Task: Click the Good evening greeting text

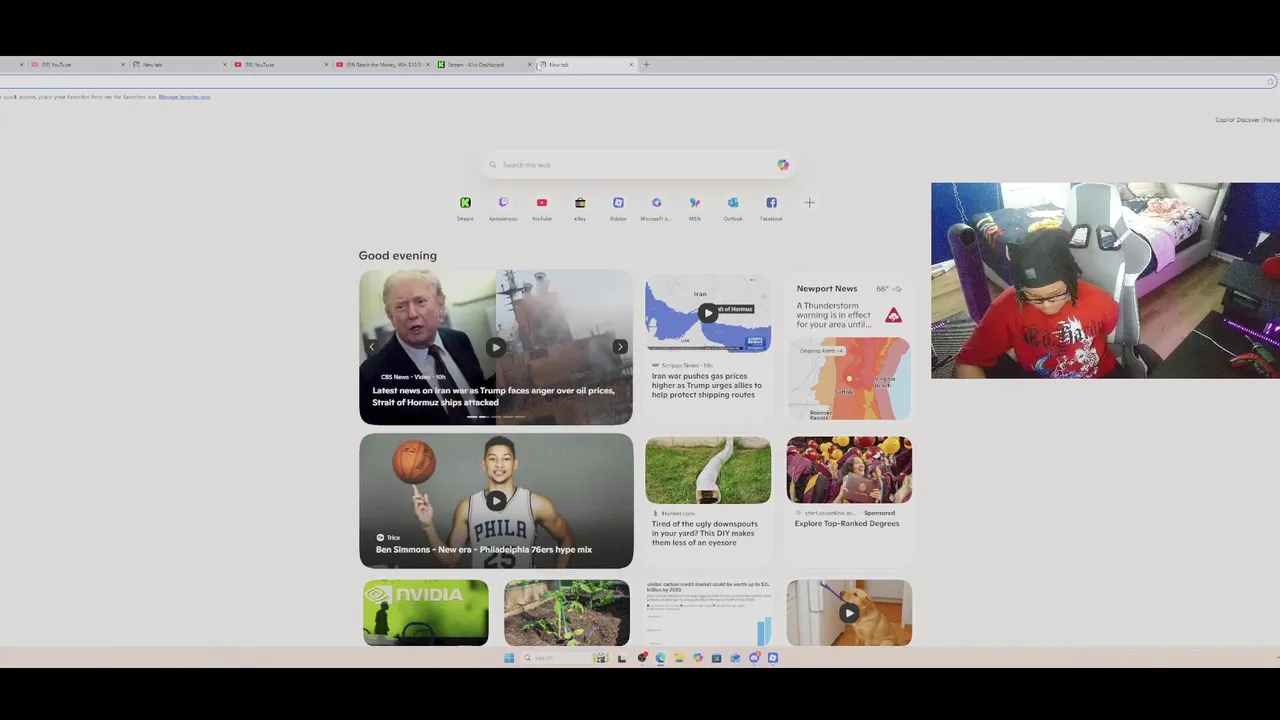Action: (398, 255)
